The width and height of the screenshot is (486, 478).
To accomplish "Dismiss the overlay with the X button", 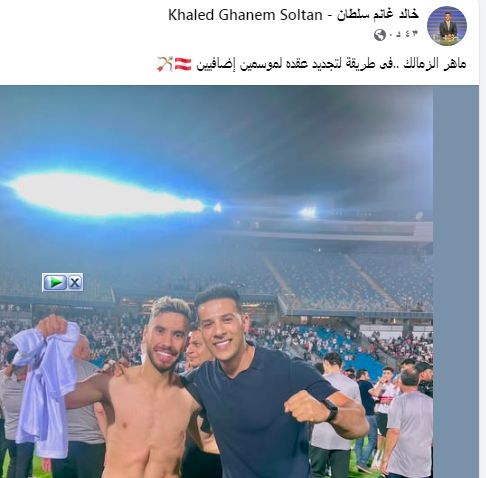I will 75,282.
